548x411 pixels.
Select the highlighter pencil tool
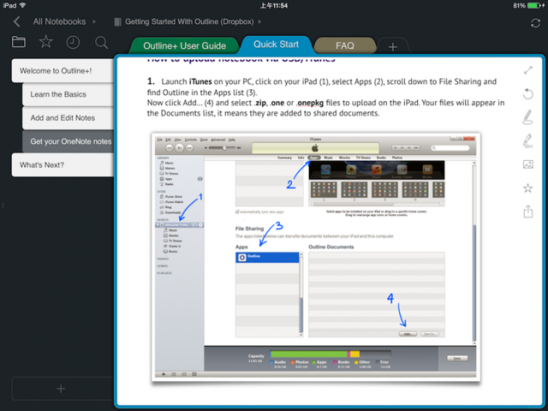point(528,141)
